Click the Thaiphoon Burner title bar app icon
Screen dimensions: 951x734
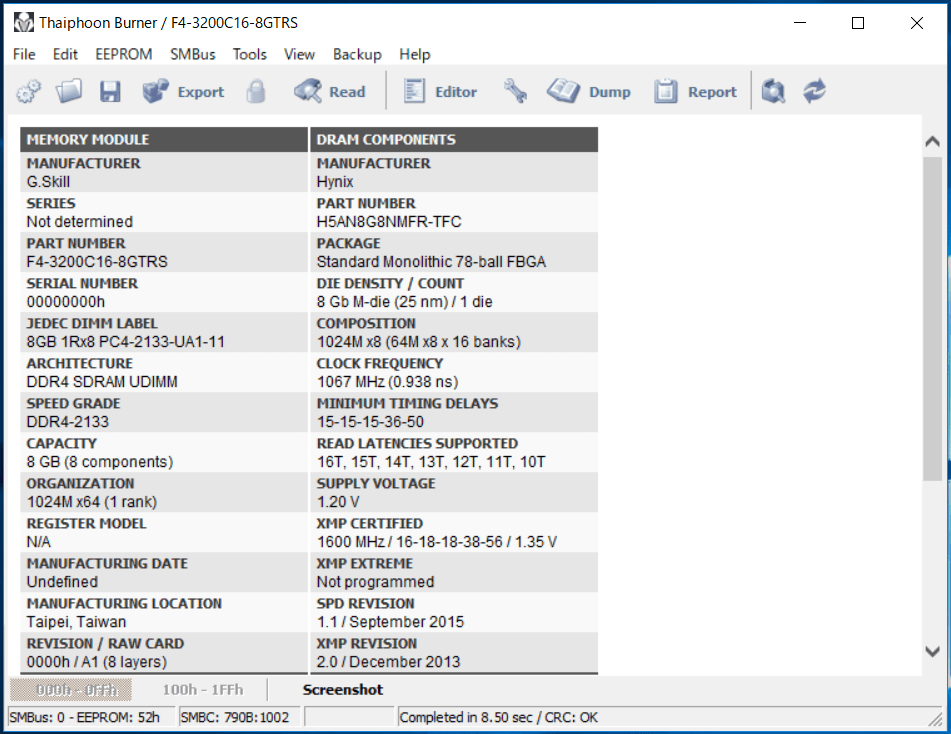pyautogui.click(x=24, y=22)
